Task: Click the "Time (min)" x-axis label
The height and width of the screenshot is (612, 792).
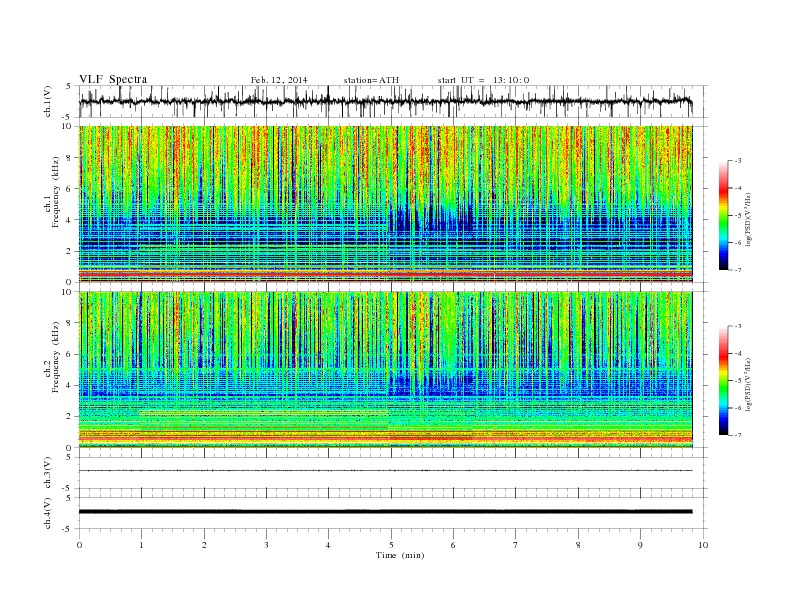Action: pos(400,555)
